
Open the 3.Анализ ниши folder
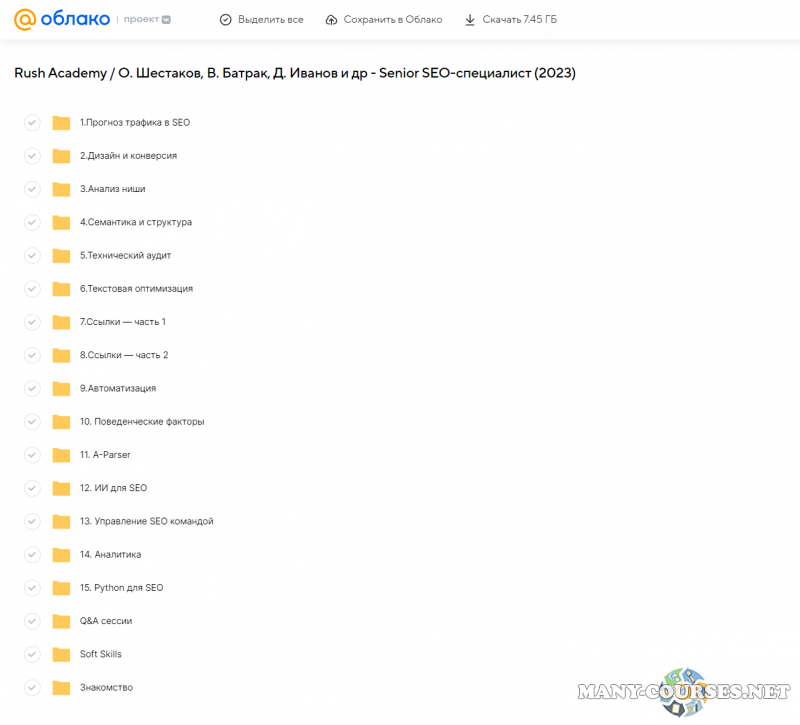click(112, 189)
